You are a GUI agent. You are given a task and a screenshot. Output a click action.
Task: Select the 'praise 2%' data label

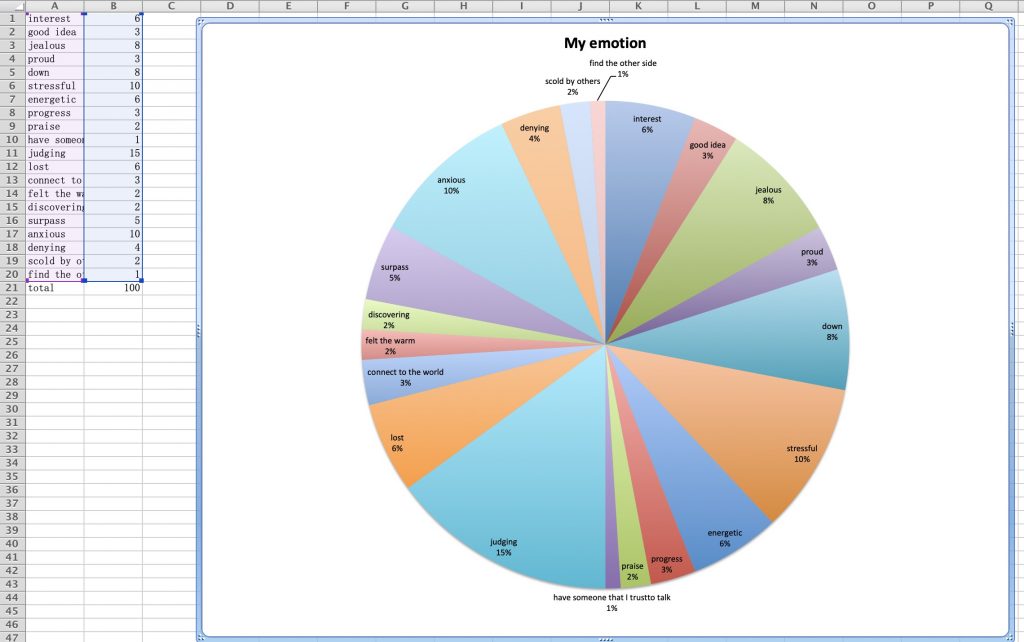point(632,571)
